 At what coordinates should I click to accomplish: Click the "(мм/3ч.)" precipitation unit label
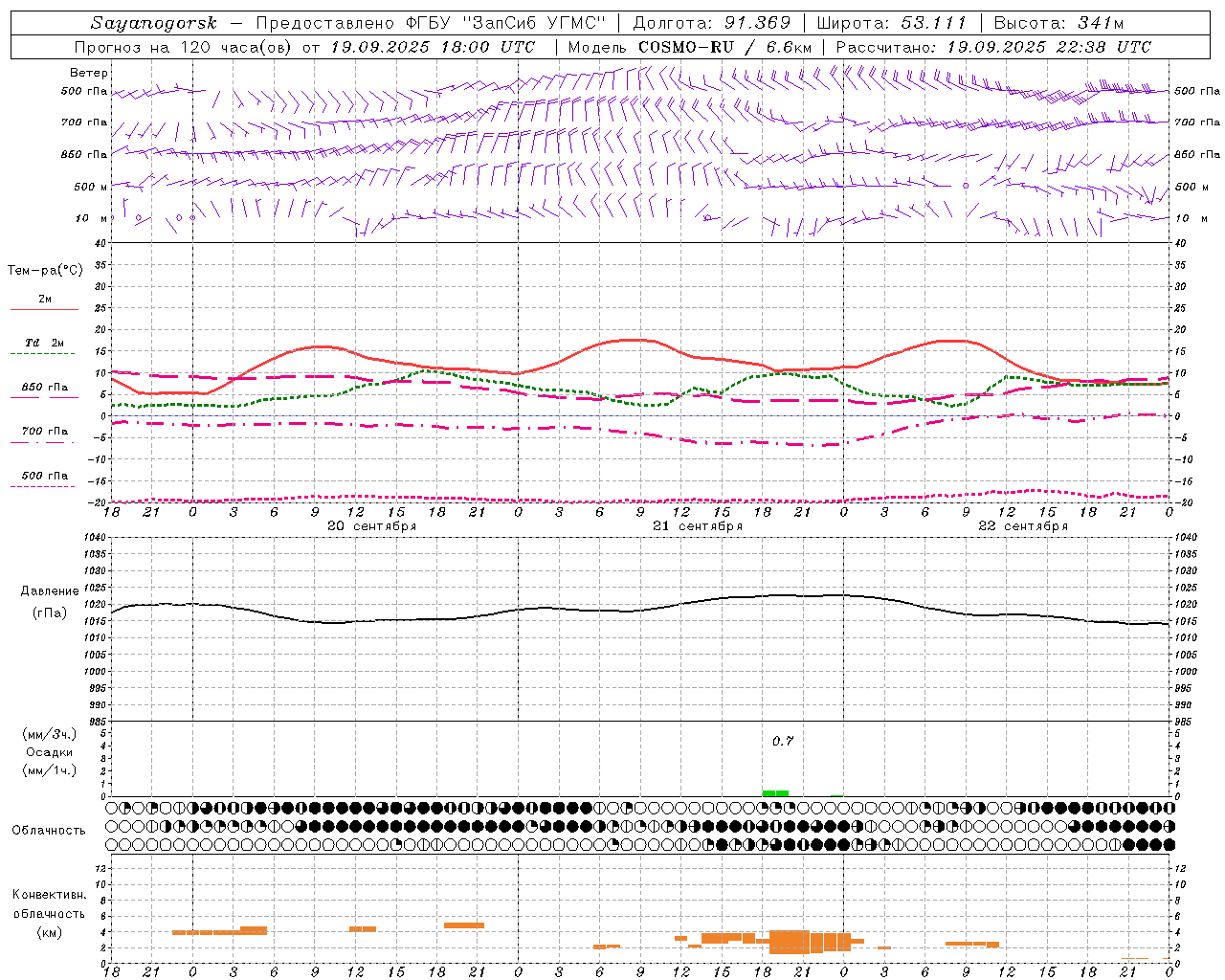click(x=50, y=734)
